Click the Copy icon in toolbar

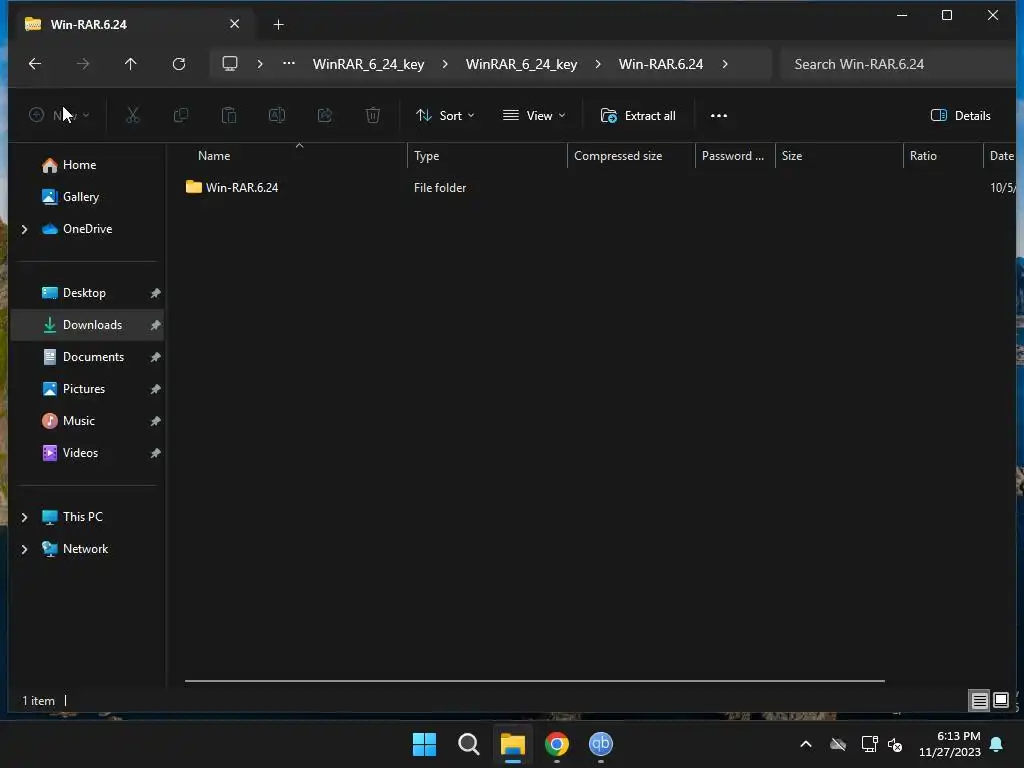tap(181, 116)
